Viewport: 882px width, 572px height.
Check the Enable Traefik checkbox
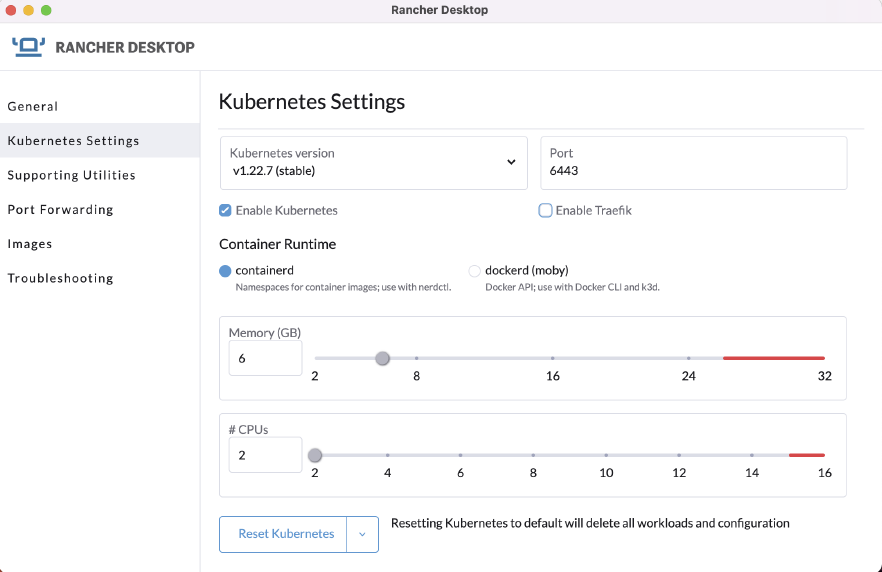pyautogui.click(x=545, y=210)
